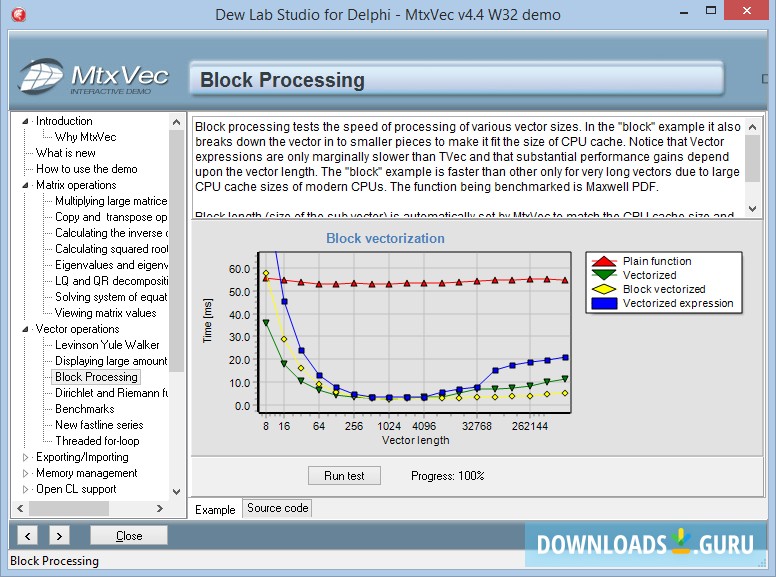Select Threaded for-loop item
The image size is (776, 577).
click(97, 441)
